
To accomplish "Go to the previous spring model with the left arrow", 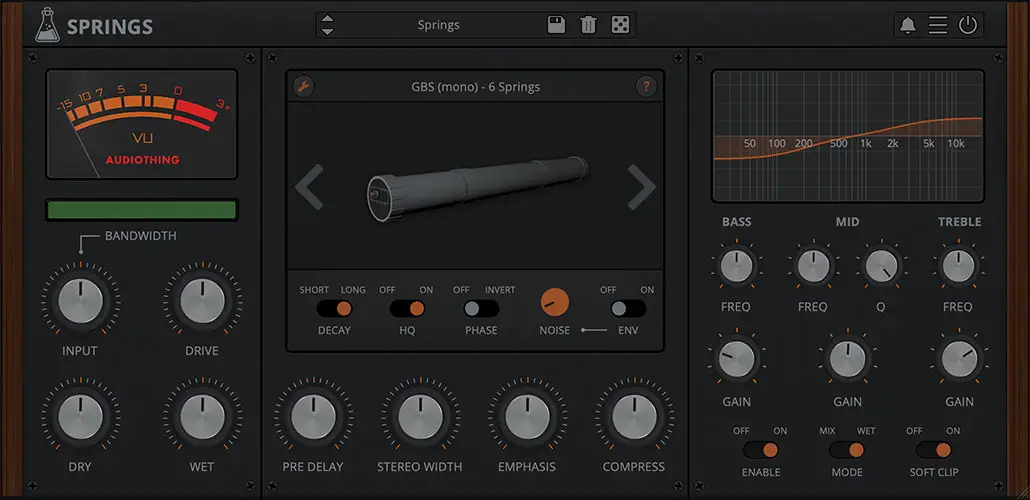I will coord(309,187).
